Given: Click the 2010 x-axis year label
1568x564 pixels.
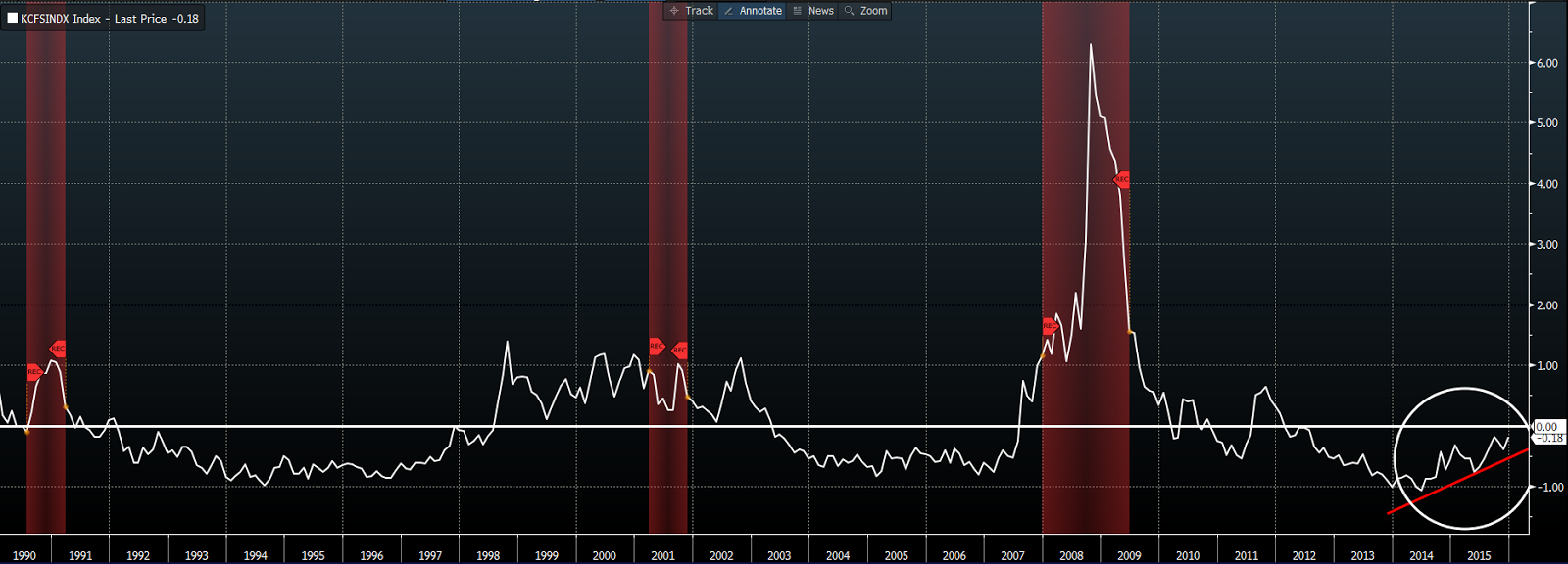Looking at the screenshot, I should click(x=1188, y=555).
